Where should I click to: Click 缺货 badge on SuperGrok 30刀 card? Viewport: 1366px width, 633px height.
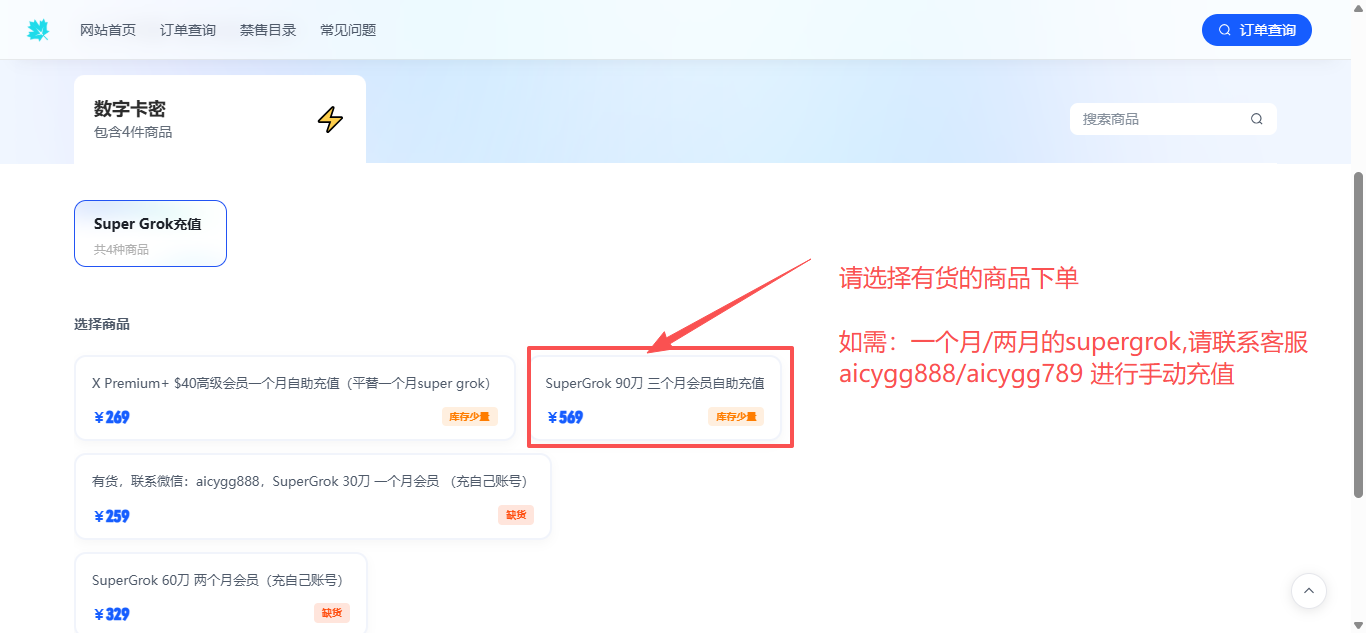tap(516, 515)
